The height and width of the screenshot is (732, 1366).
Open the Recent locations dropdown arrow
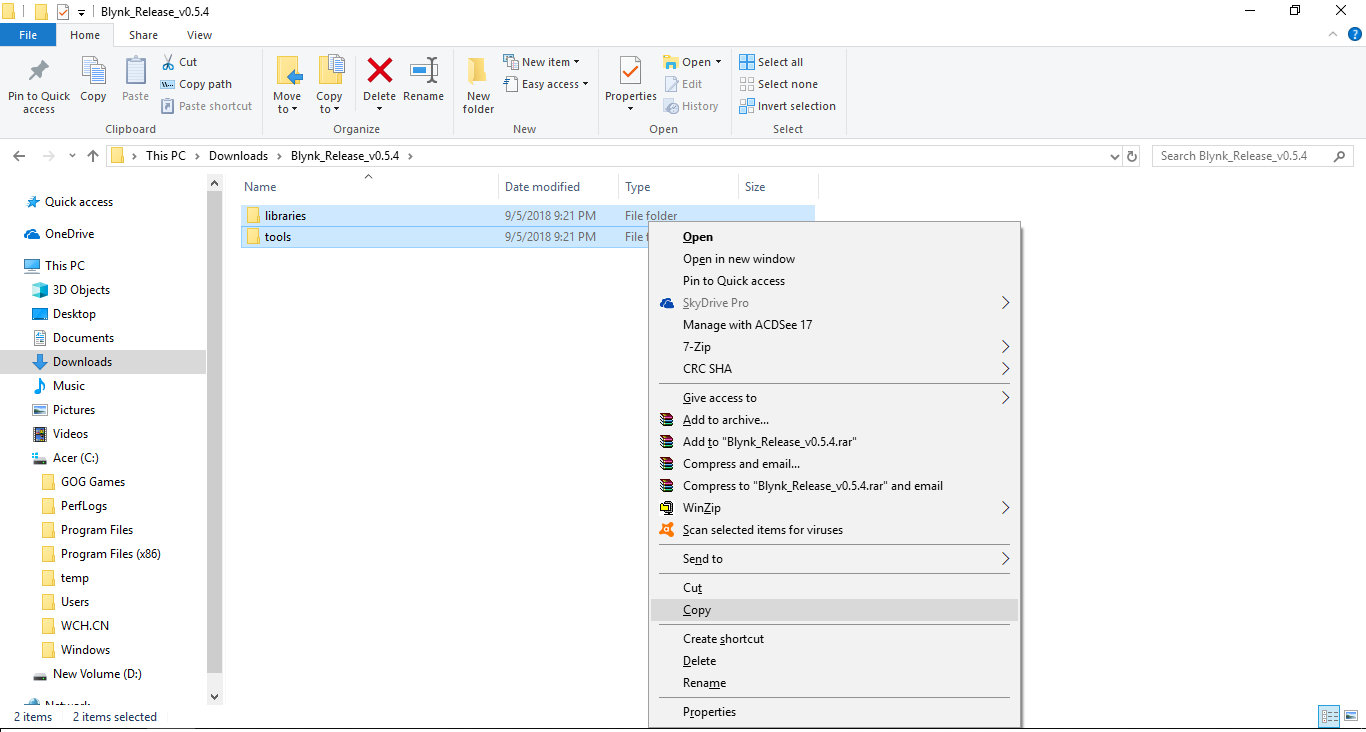(72, 156)
